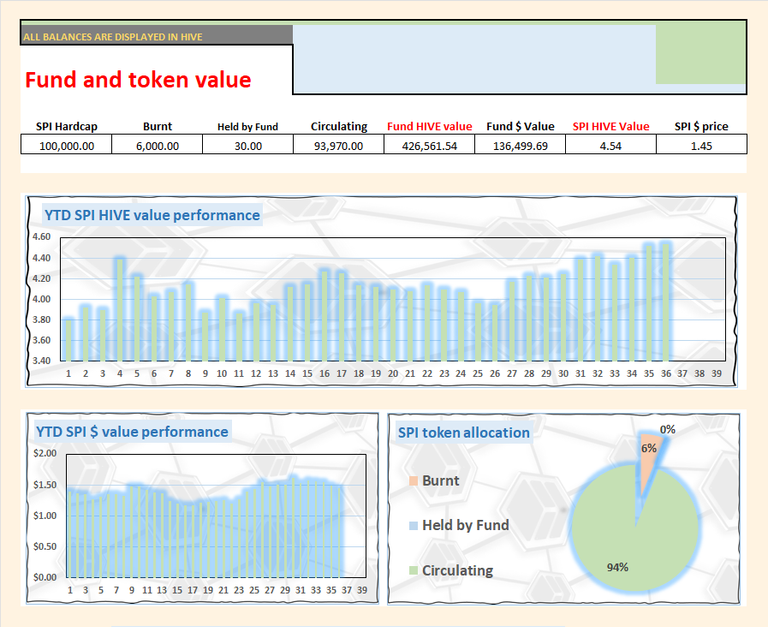Click the Burnt legend color swatch
This screenshot has width=768, height=627.
pos(413,481)
